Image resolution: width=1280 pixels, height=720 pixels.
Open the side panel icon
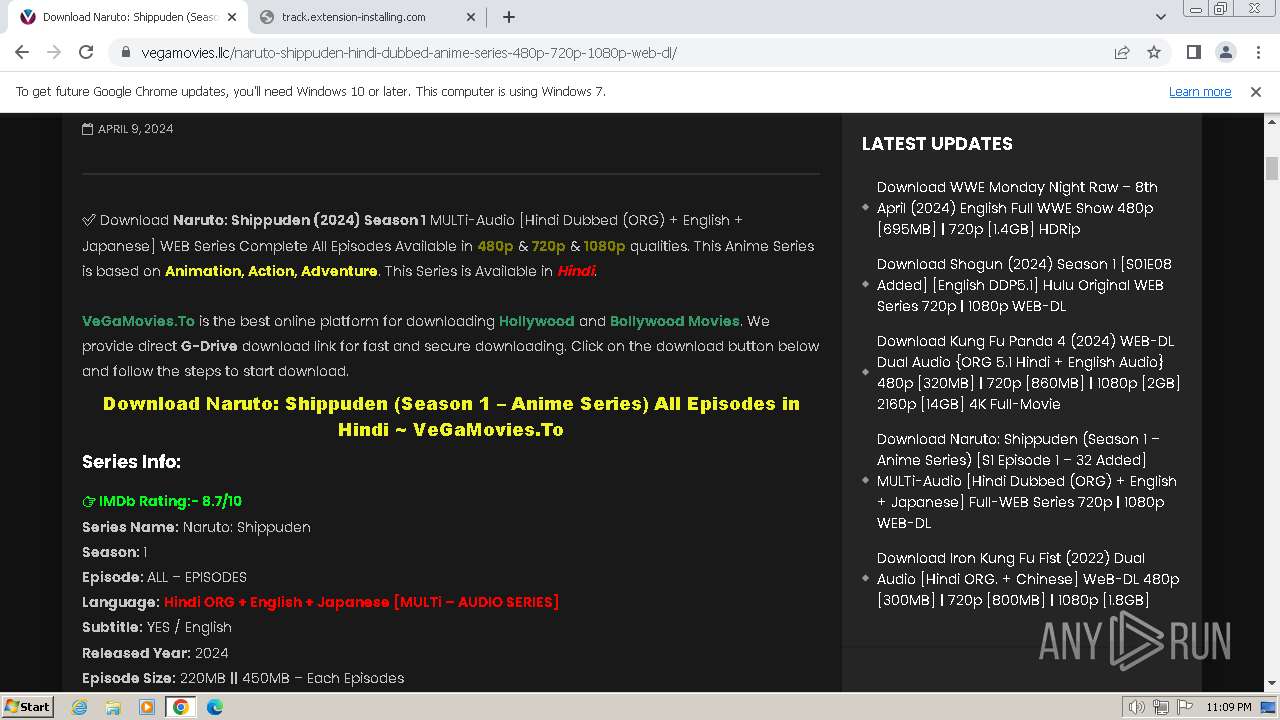point(1193,52)
